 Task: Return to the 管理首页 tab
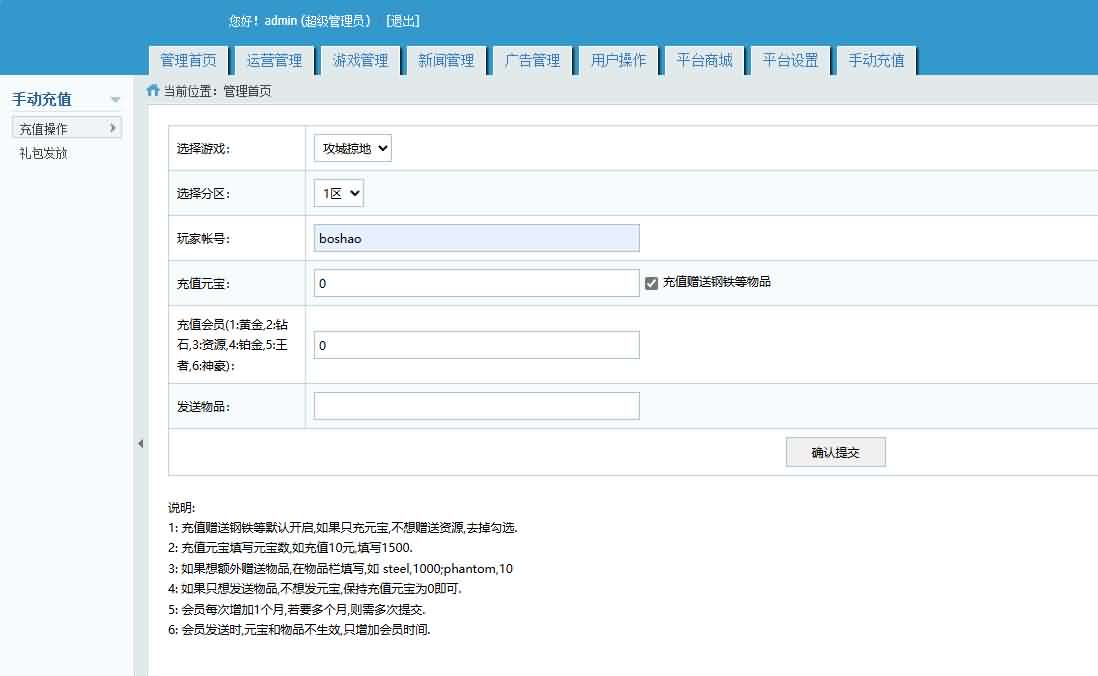[x=188, y=60]
